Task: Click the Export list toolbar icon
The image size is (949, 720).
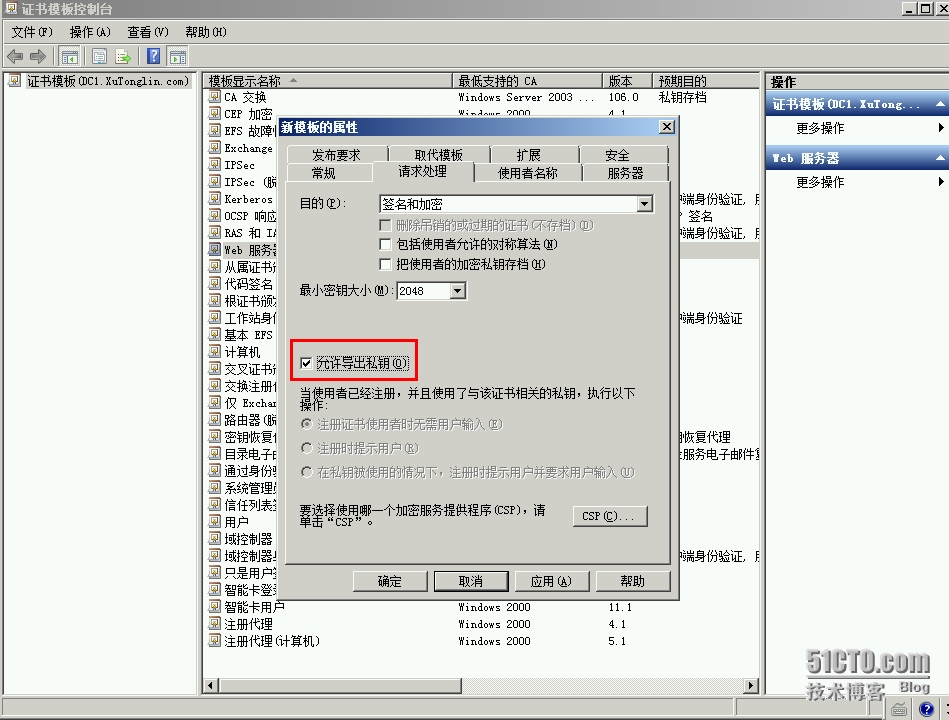Action: point(123,57)
